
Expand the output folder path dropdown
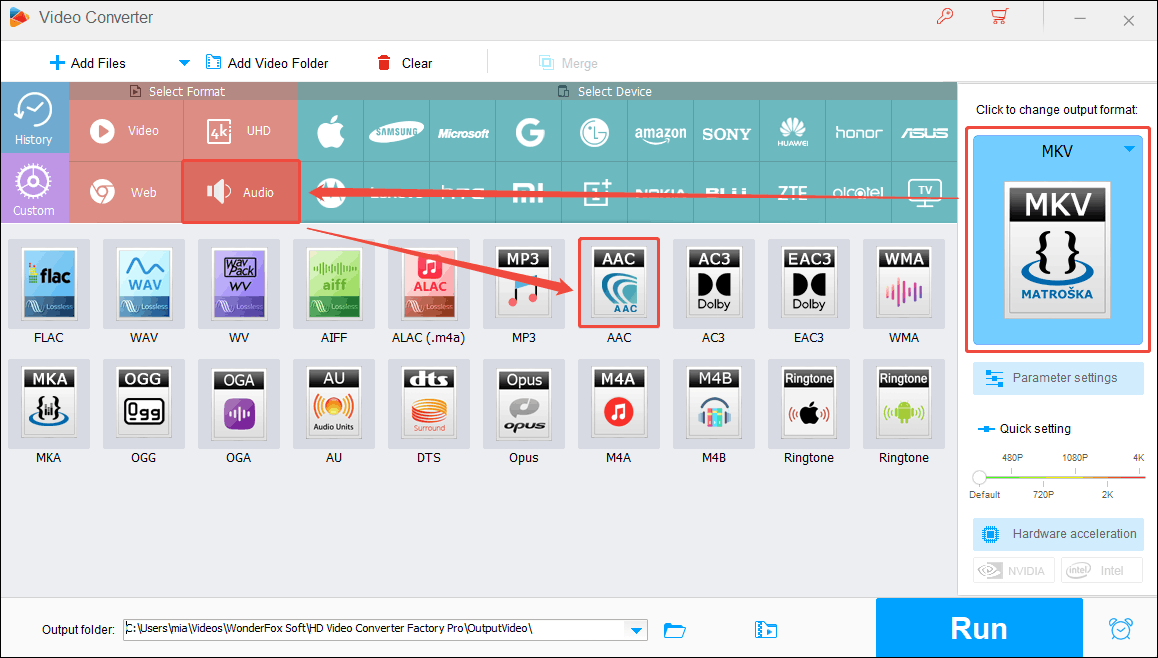pyautogui.click(x=636, y=630)
